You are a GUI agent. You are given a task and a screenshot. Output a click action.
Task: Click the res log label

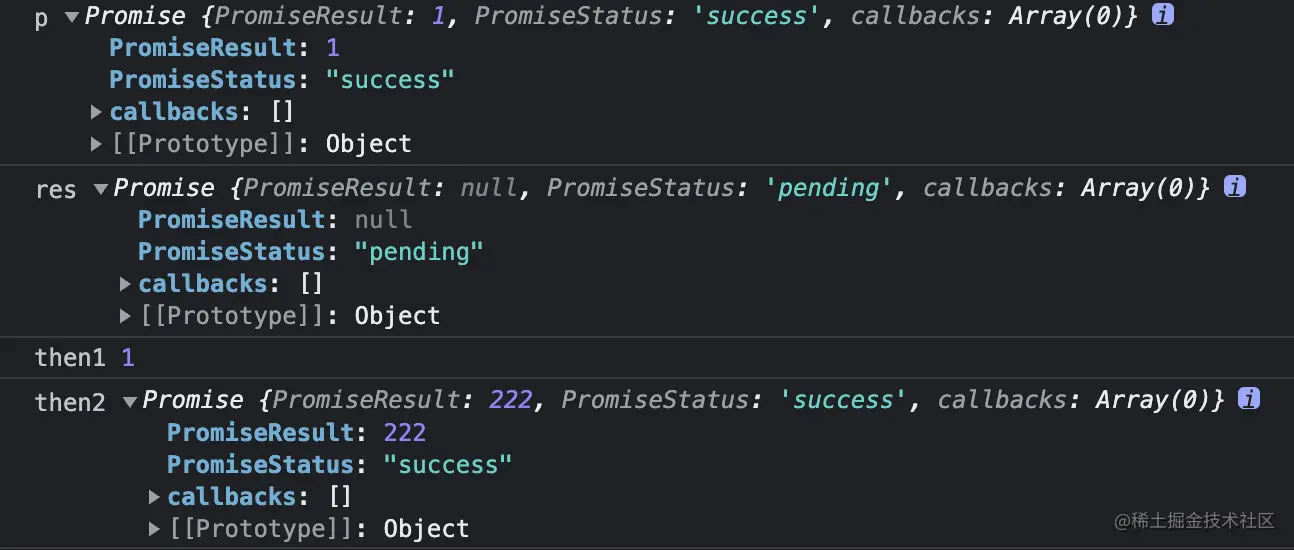click(x=55, y=189)
